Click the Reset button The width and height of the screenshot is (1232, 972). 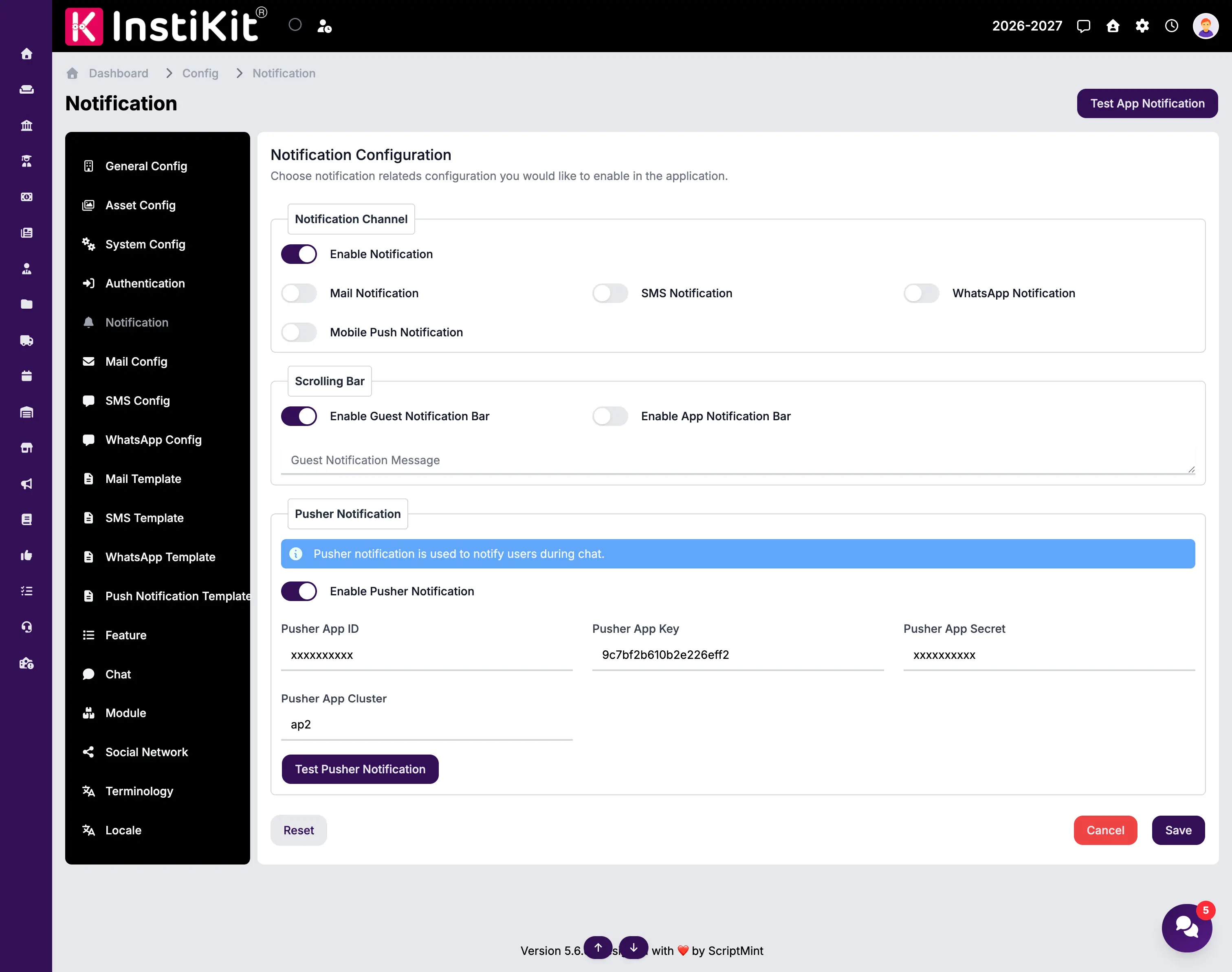pyautogui.click(x=298, y=830)
